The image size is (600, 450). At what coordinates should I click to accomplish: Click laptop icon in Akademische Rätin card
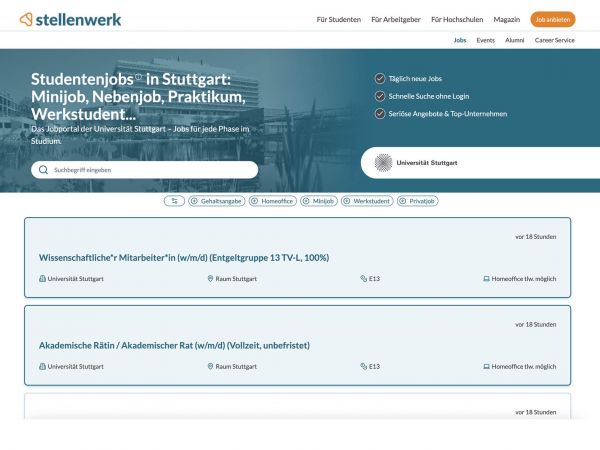click(486, 366)
